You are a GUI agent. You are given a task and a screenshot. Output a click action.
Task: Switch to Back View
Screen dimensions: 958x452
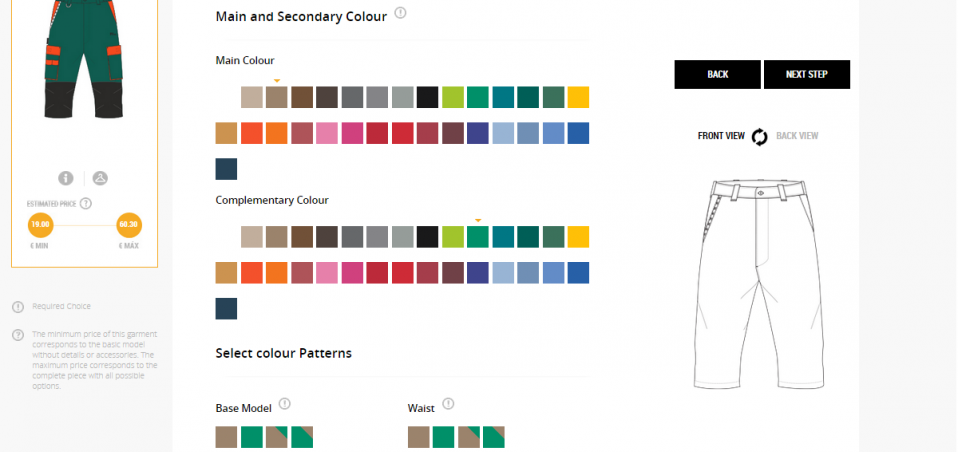pyautogui.click(x=797, y=136)
